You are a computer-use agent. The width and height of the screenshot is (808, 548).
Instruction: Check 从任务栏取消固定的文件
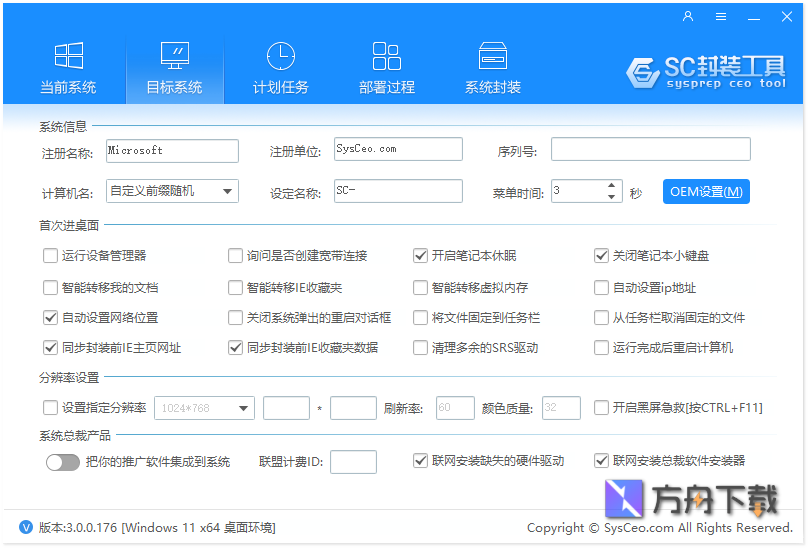(x=601, y=318)
